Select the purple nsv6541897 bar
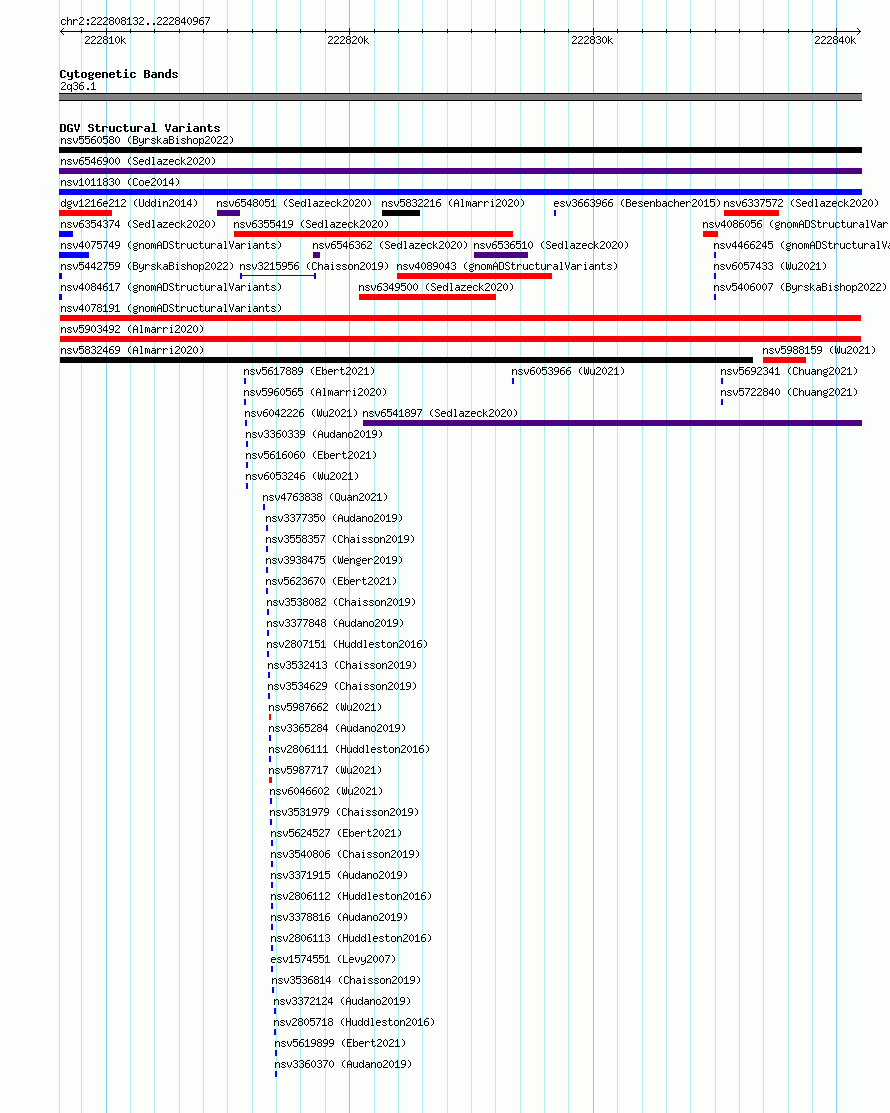Viewport: 890px width, 1113px height. click(x=612, y=423)
